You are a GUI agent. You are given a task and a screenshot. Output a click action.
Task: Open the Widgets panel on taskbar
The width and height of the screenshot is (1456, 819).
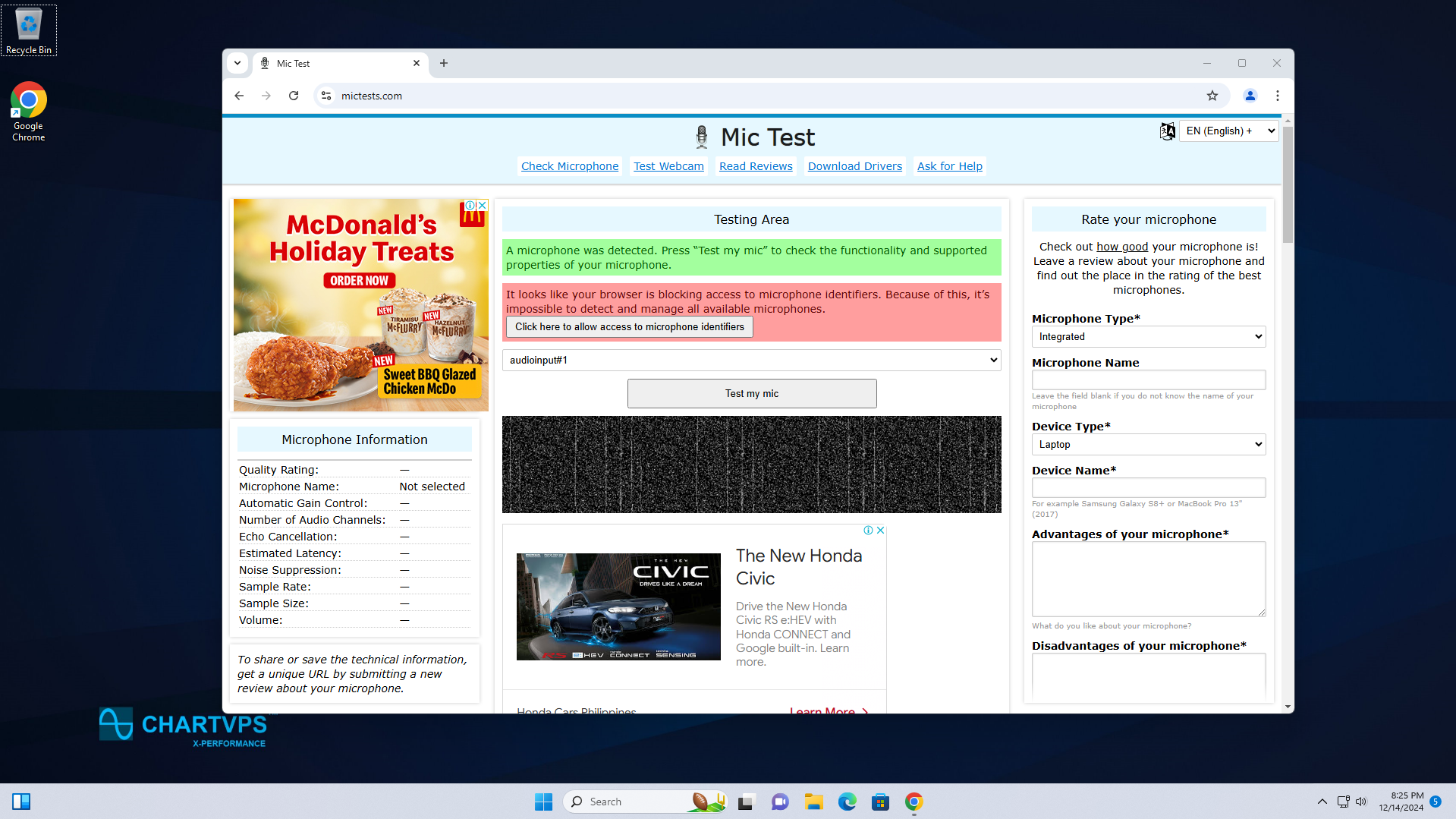21,802
